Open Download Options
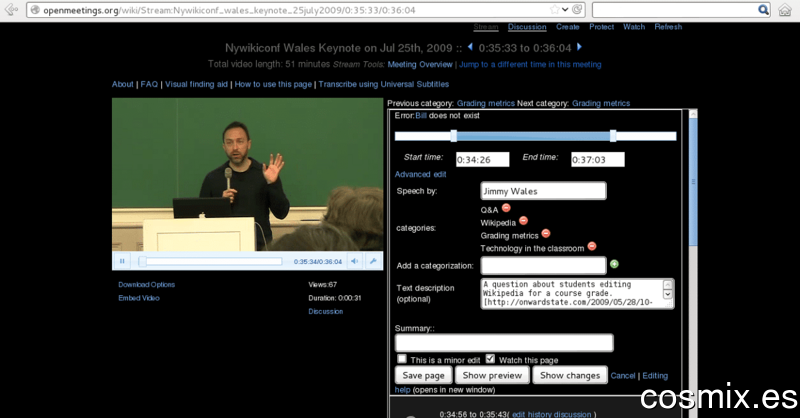 [146, 284]
